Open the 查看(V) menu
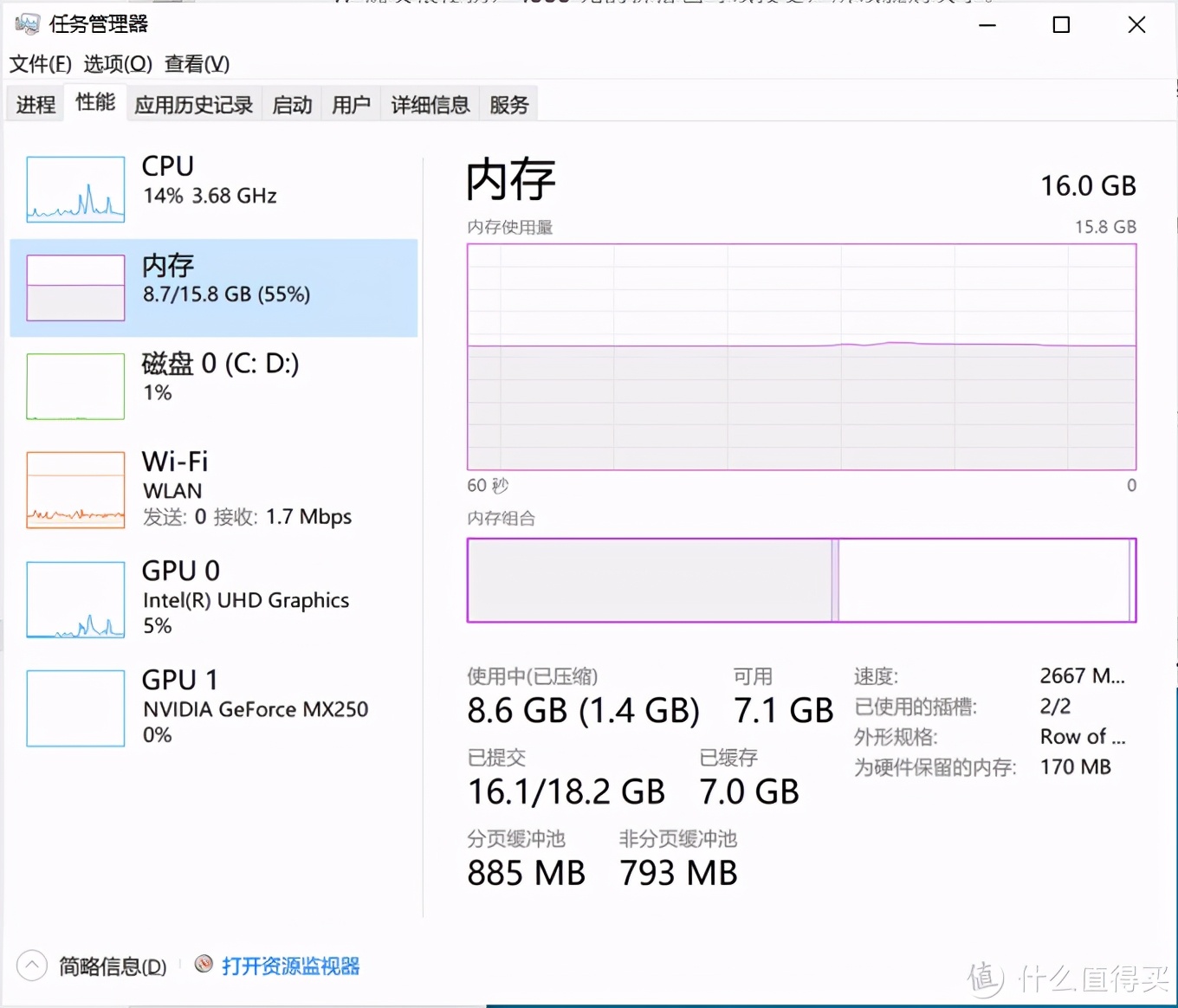Image resolution: width=1178 pixels, height=1008 pixels. (x=197, y=63)
